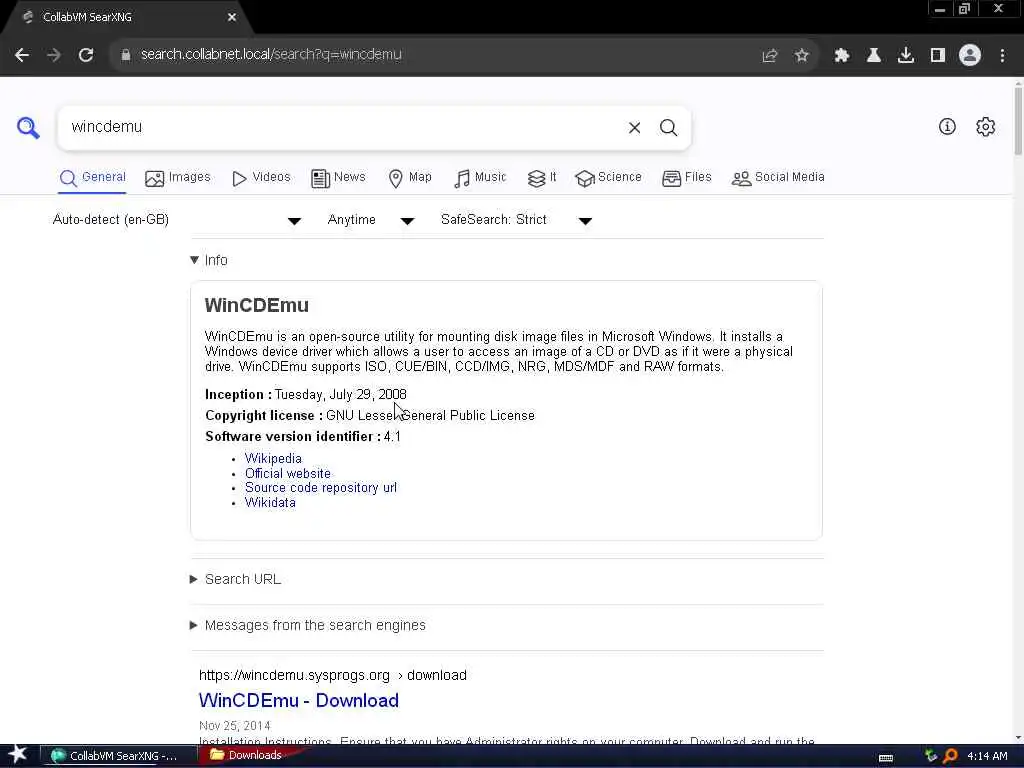Open the Source code repository url link
The width and height of the screenshot is (1024, 768).
coord(321,488)
